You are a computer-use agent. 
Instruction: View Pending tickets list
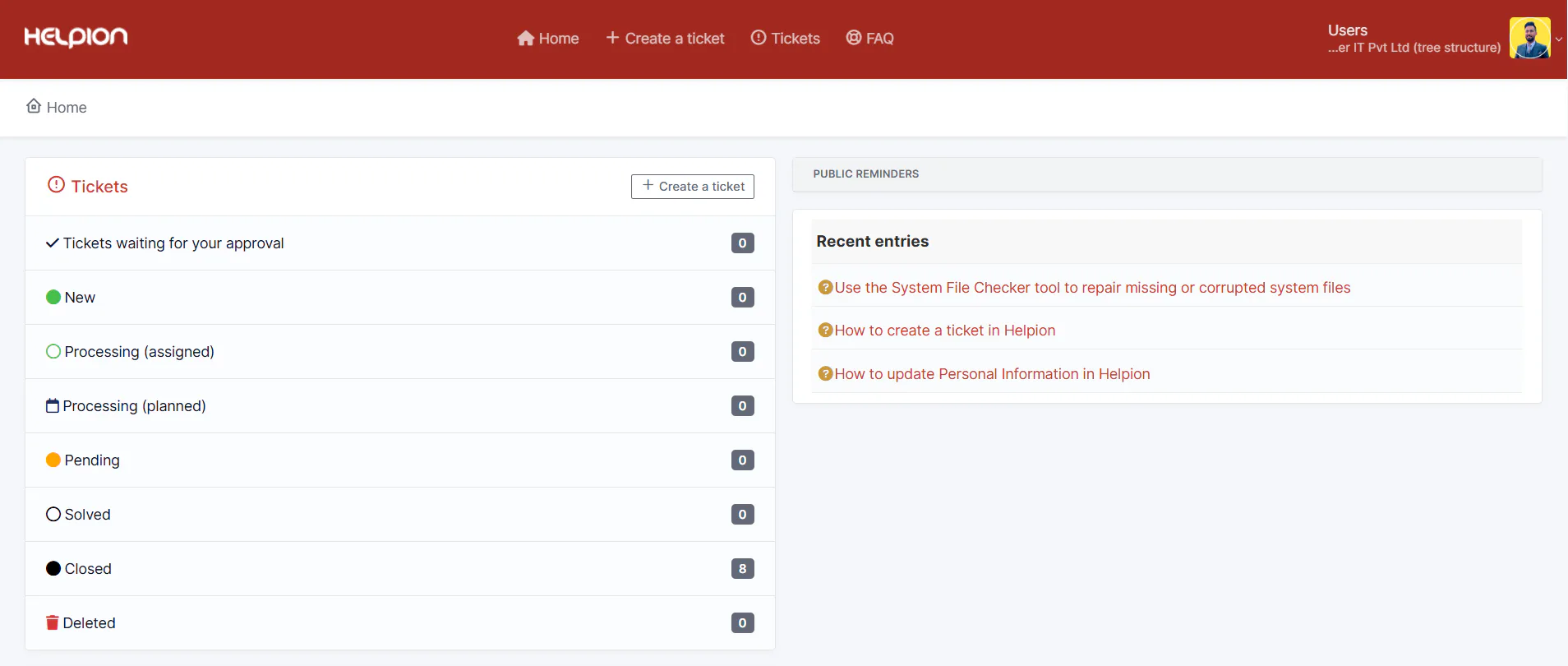[400, 460]
